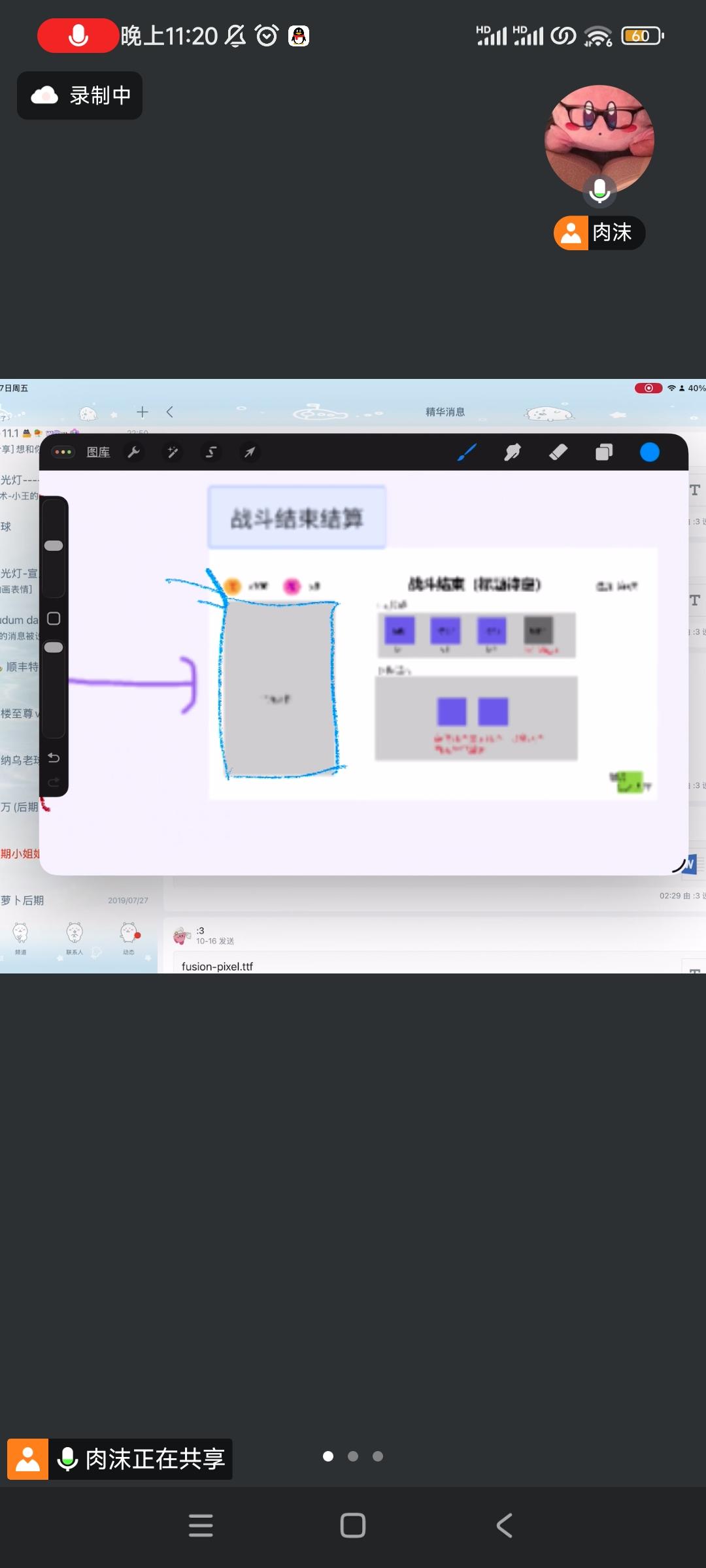This screenshot has width=706, height=1568.
Task: Tap the 战斗结束结算 title box on canvas
Action: (297, 517)
